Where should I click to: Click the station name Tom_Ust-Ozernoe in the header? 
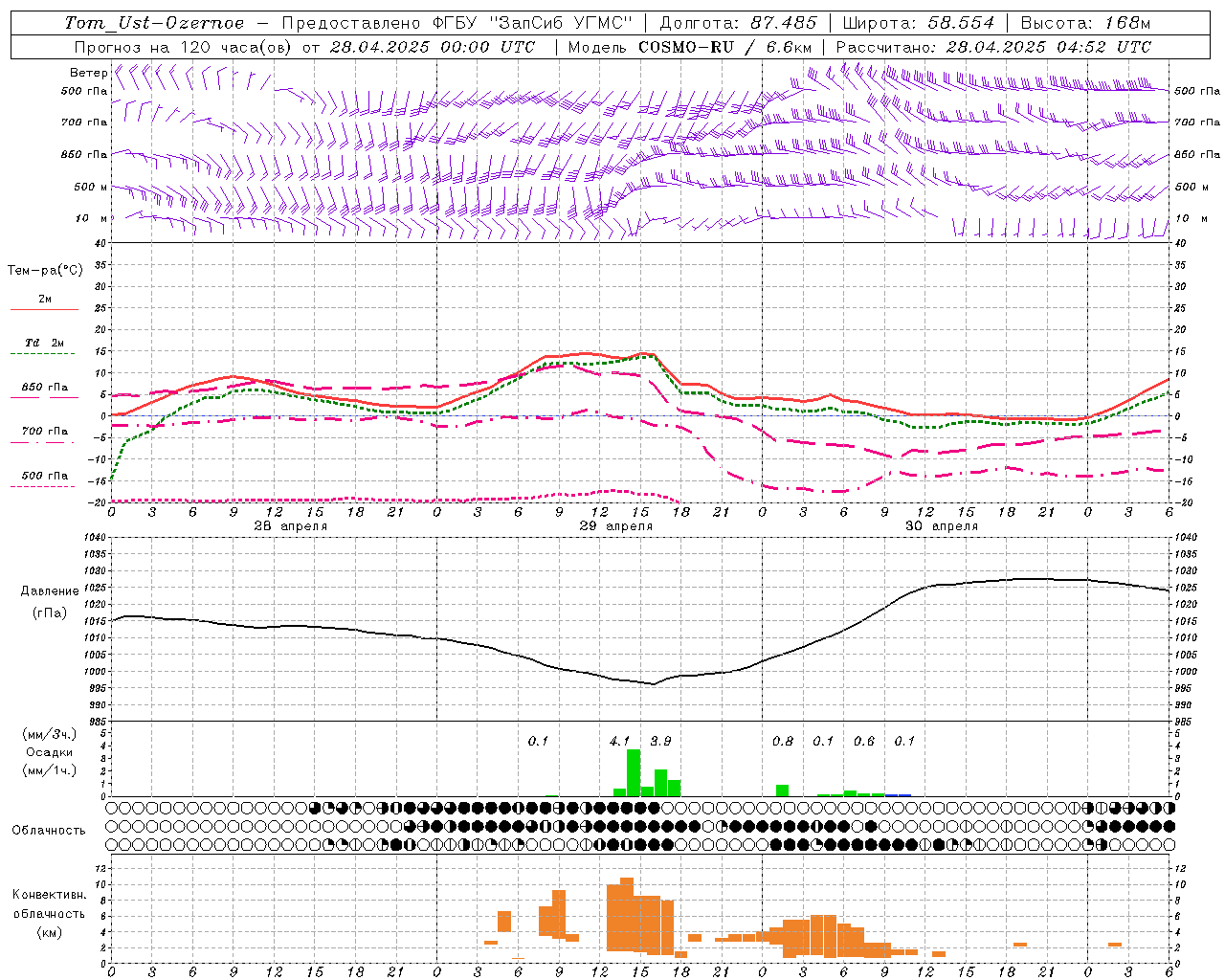[154, 23]
